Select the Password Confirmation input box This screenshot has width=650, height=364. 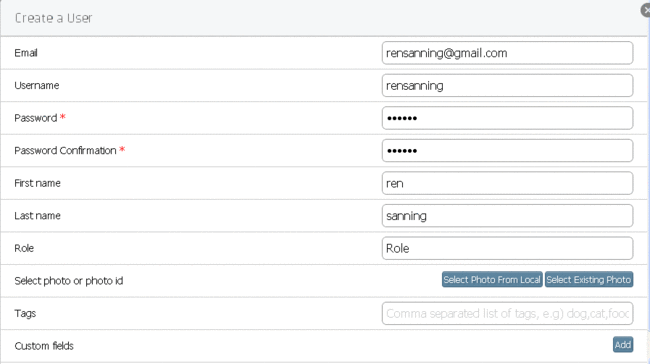pos(507,150)
